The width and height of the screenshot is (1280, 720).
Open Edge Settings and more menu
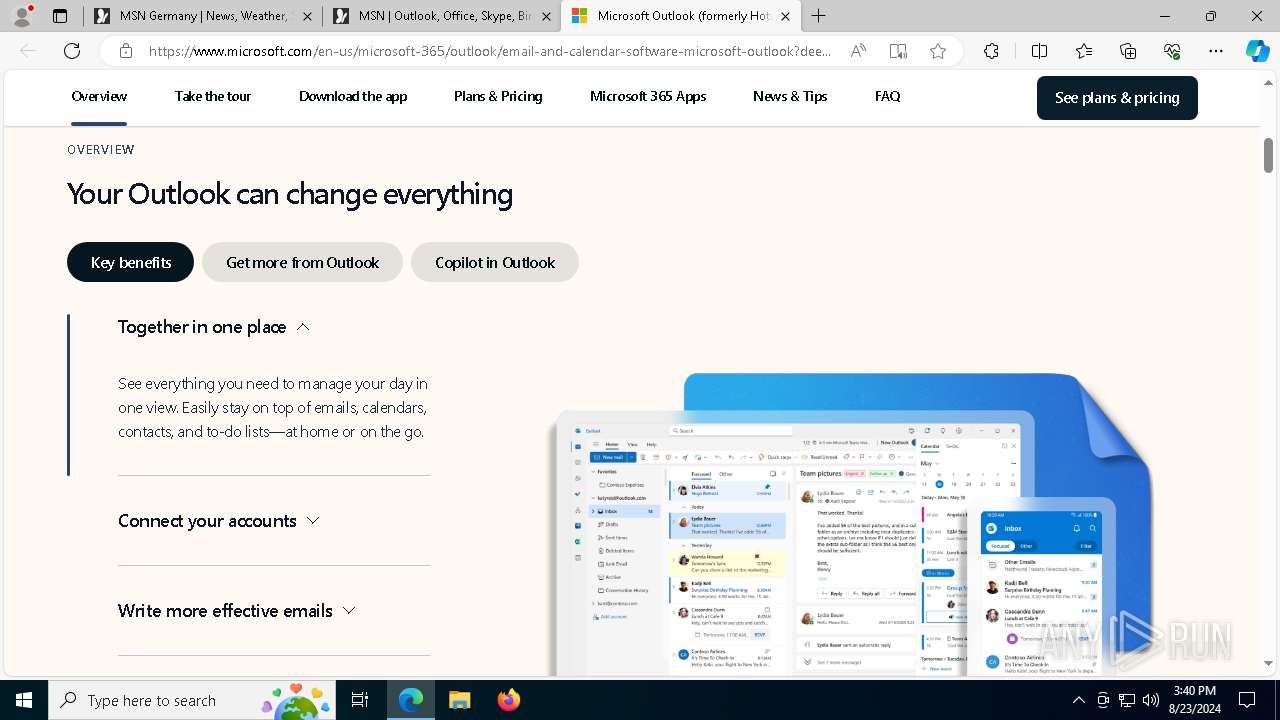1216,51
